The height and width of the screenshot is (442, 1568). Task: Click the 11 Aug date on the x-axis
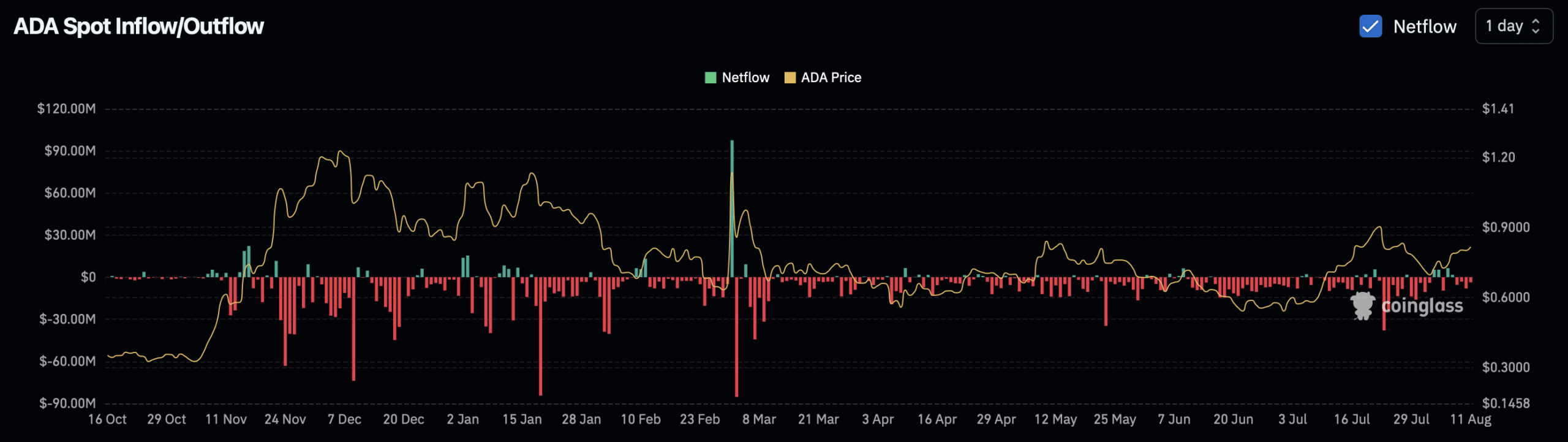1470,419
